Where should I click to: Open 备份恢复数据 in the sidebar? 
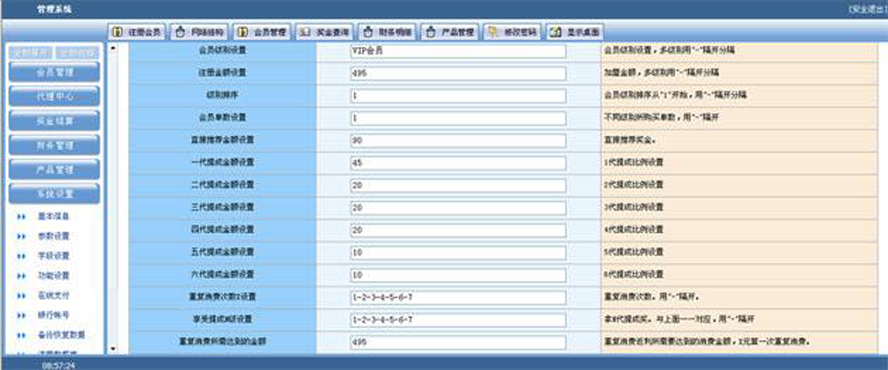[x=61, y=335]
